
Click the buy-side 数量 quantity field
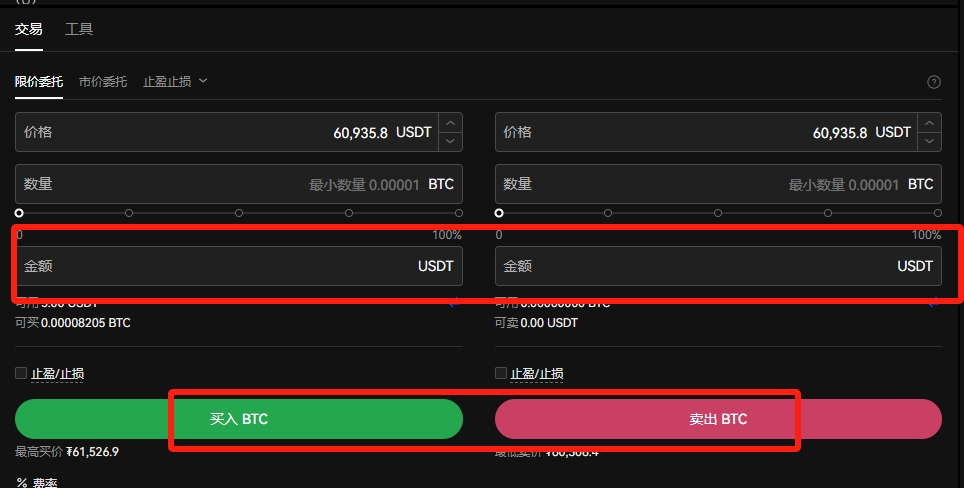click(x=239, y=184)
